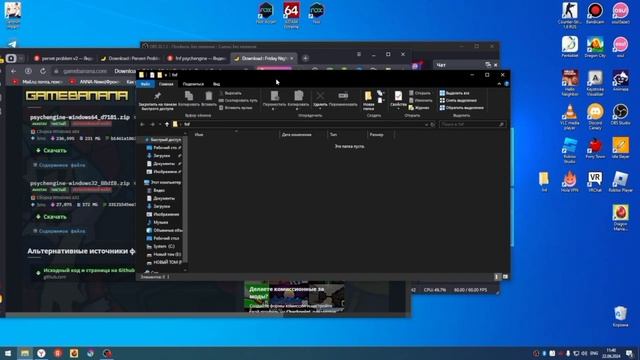
Task: Click Select all (Выделить все) in ribbon
Action: (x=454, y=93)
